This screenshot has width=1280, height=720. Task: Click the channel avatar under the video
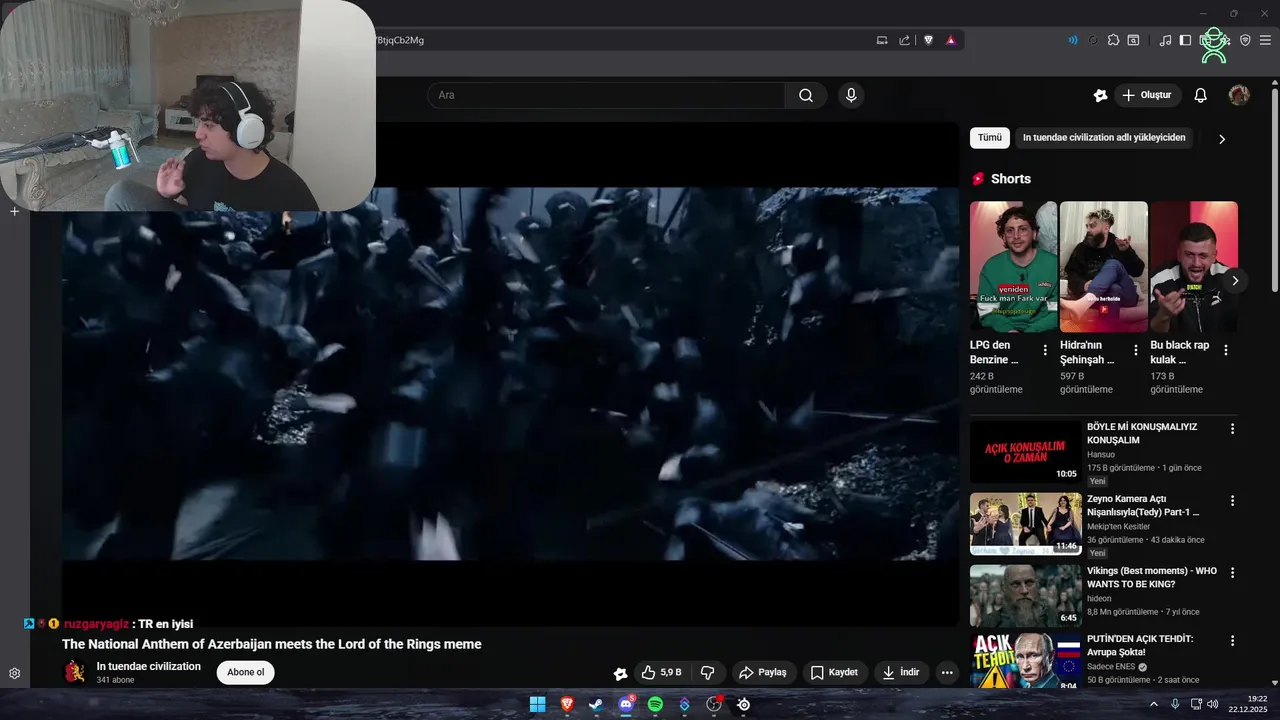[74, 672]
